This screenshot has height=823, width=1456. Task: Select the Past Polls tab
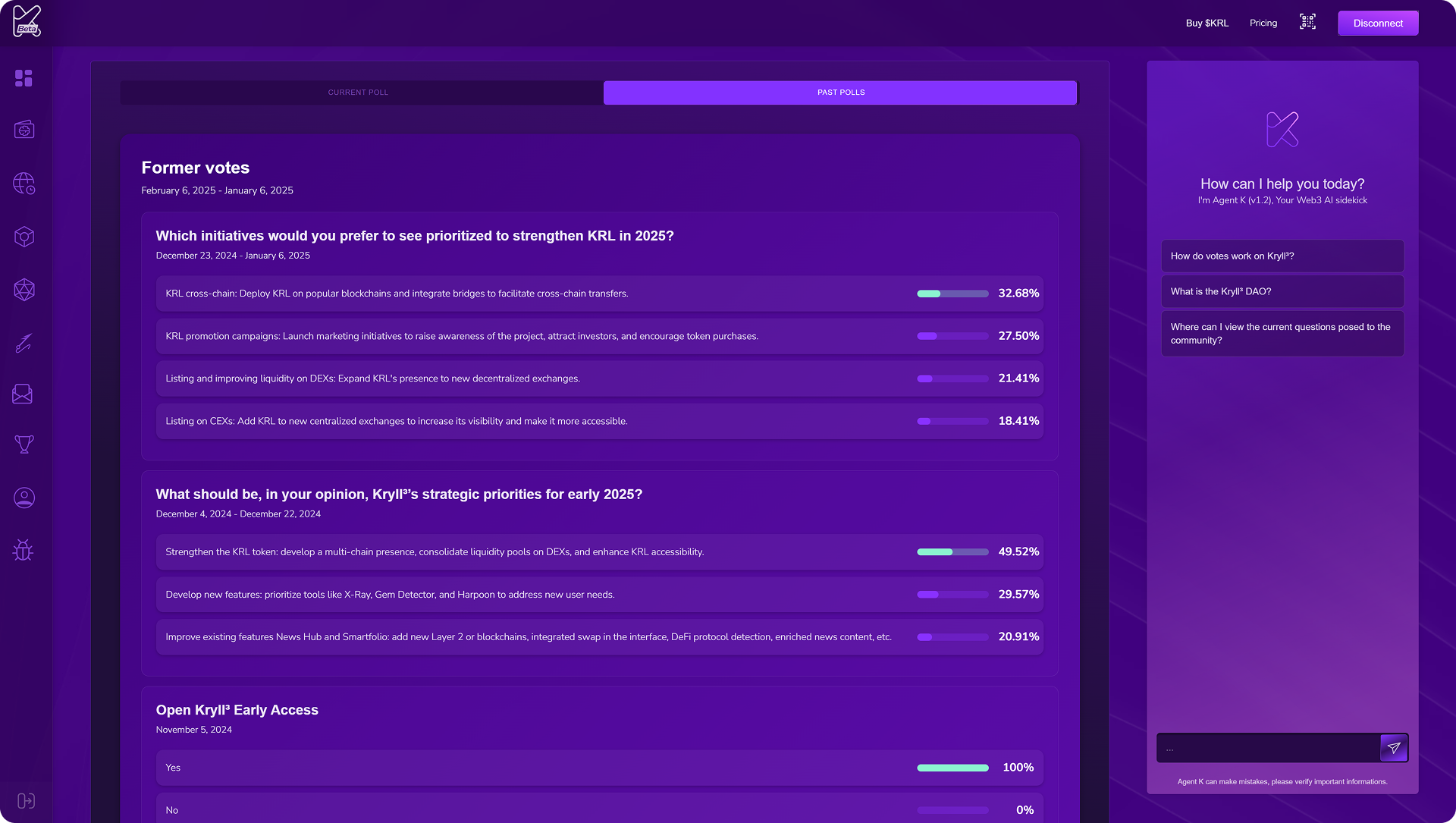(840, 93)
